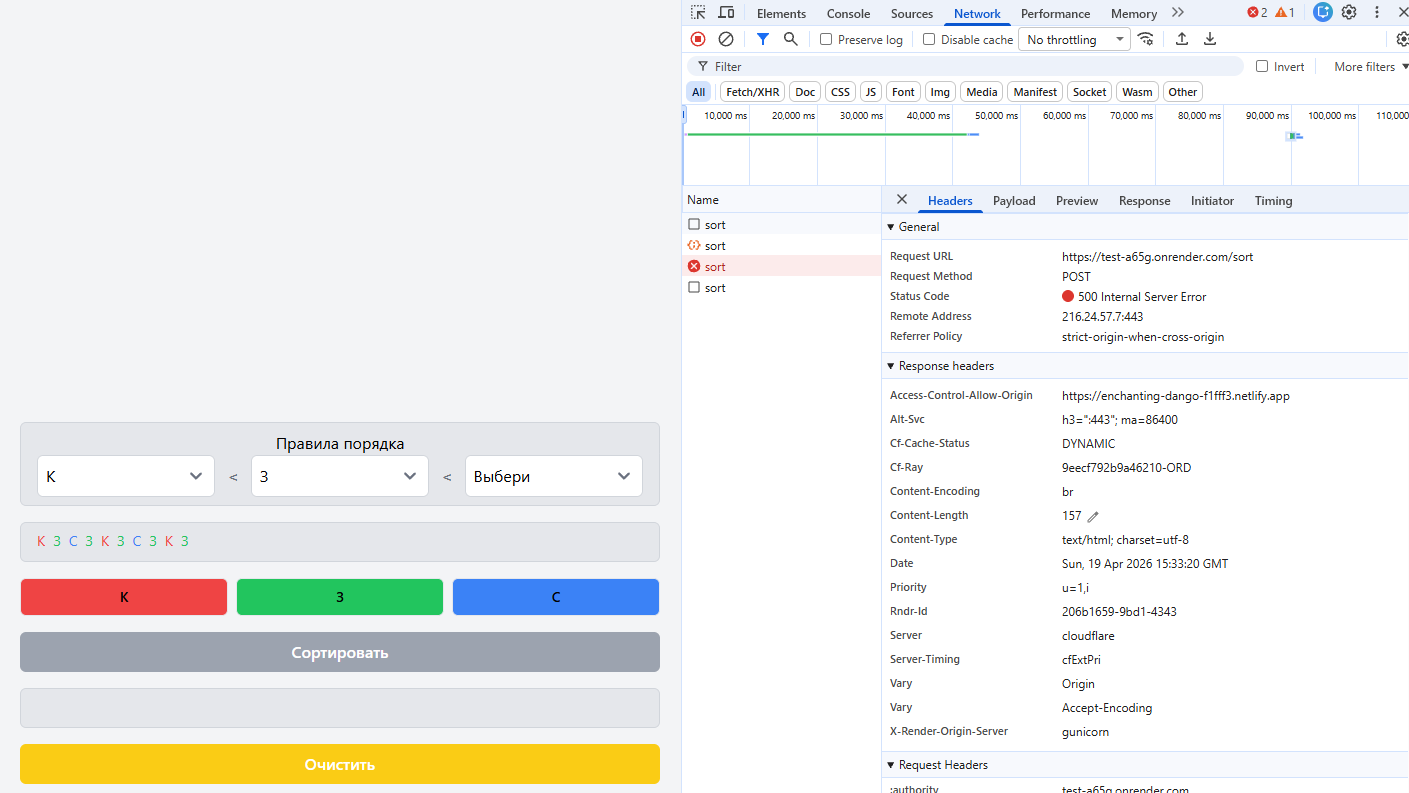Check the Disable cache option
Viewport: 1409px width, 793px height.
pos(929,40)
